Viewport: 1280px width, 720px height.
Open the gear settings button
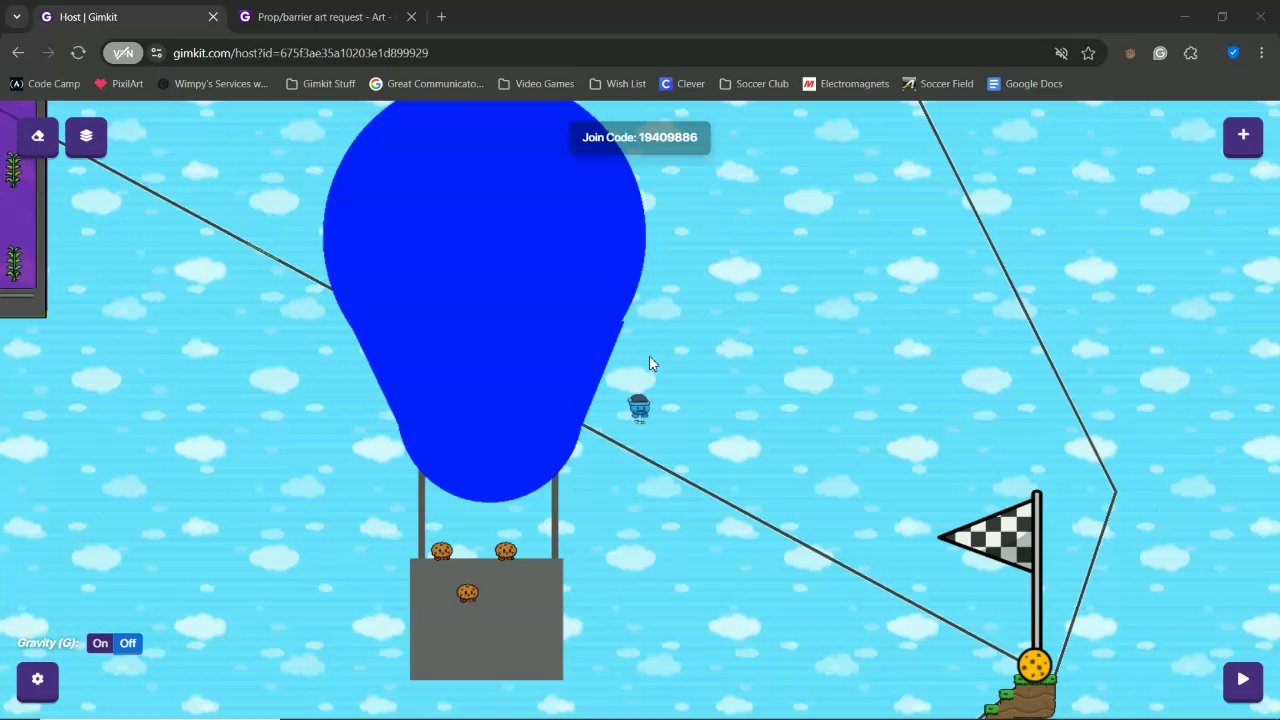pyautogui.click(x=38, y=680)
